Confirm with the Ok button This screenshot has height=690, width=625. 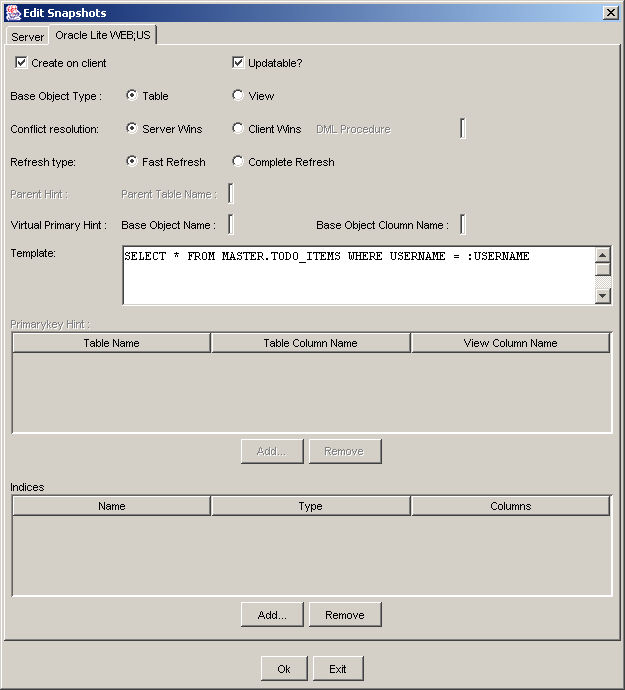(x=284, y=668)
